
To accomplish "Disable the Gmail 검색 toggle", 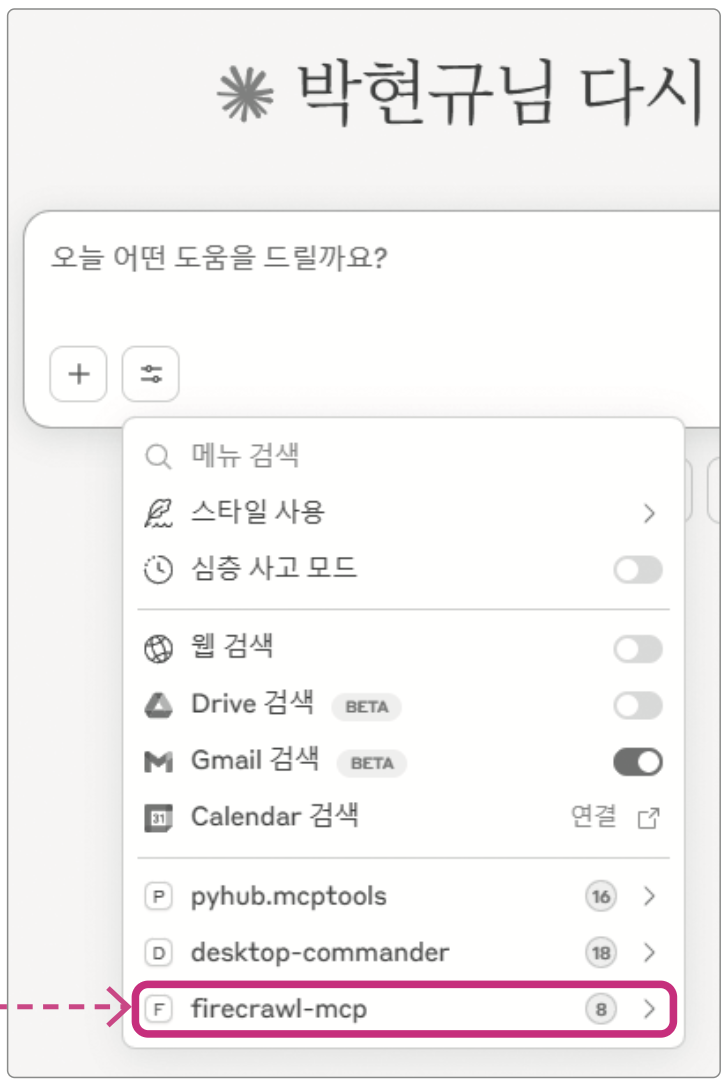I will 637,762.
